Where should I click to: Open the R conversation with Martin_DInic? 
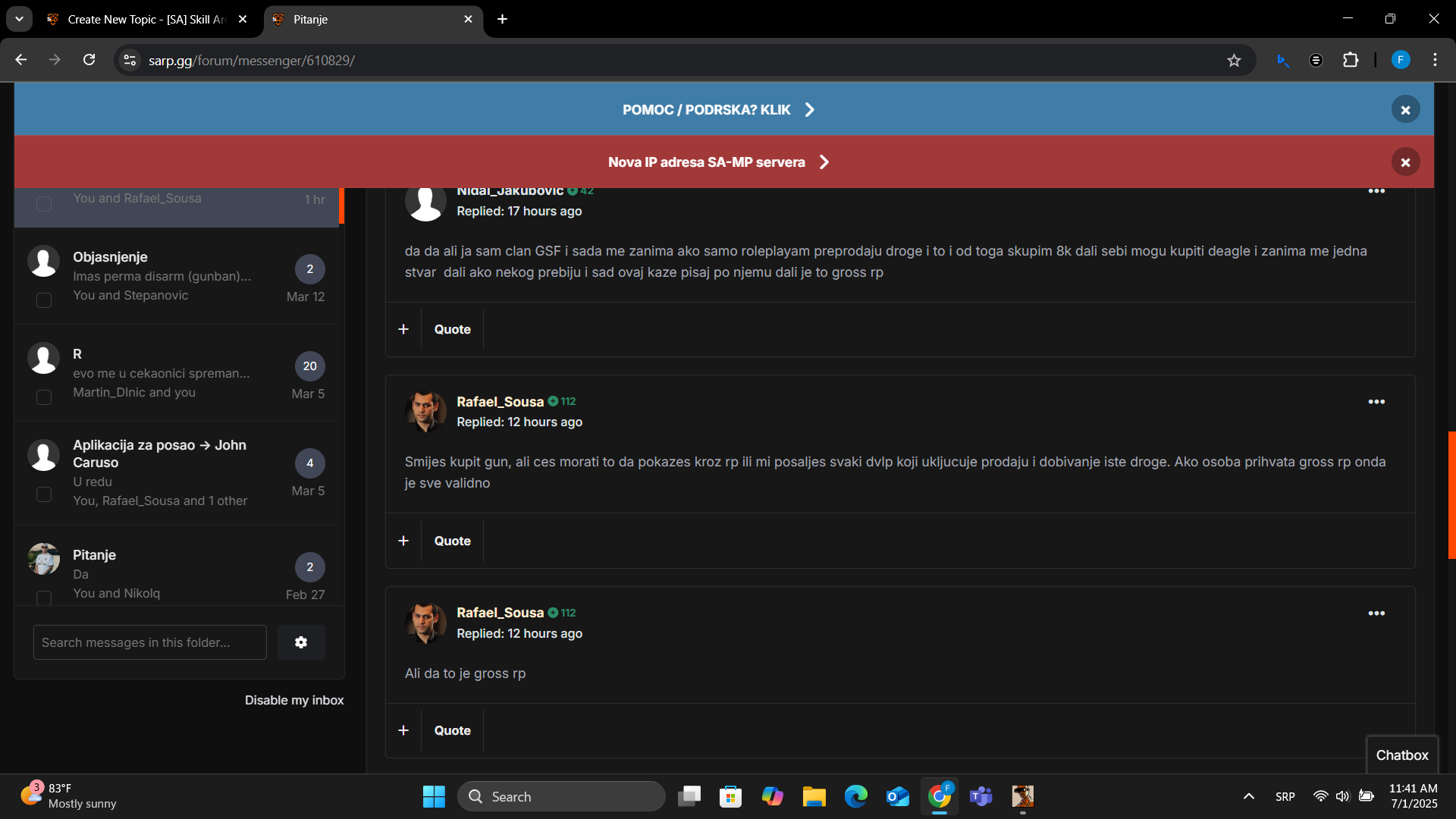77,354
